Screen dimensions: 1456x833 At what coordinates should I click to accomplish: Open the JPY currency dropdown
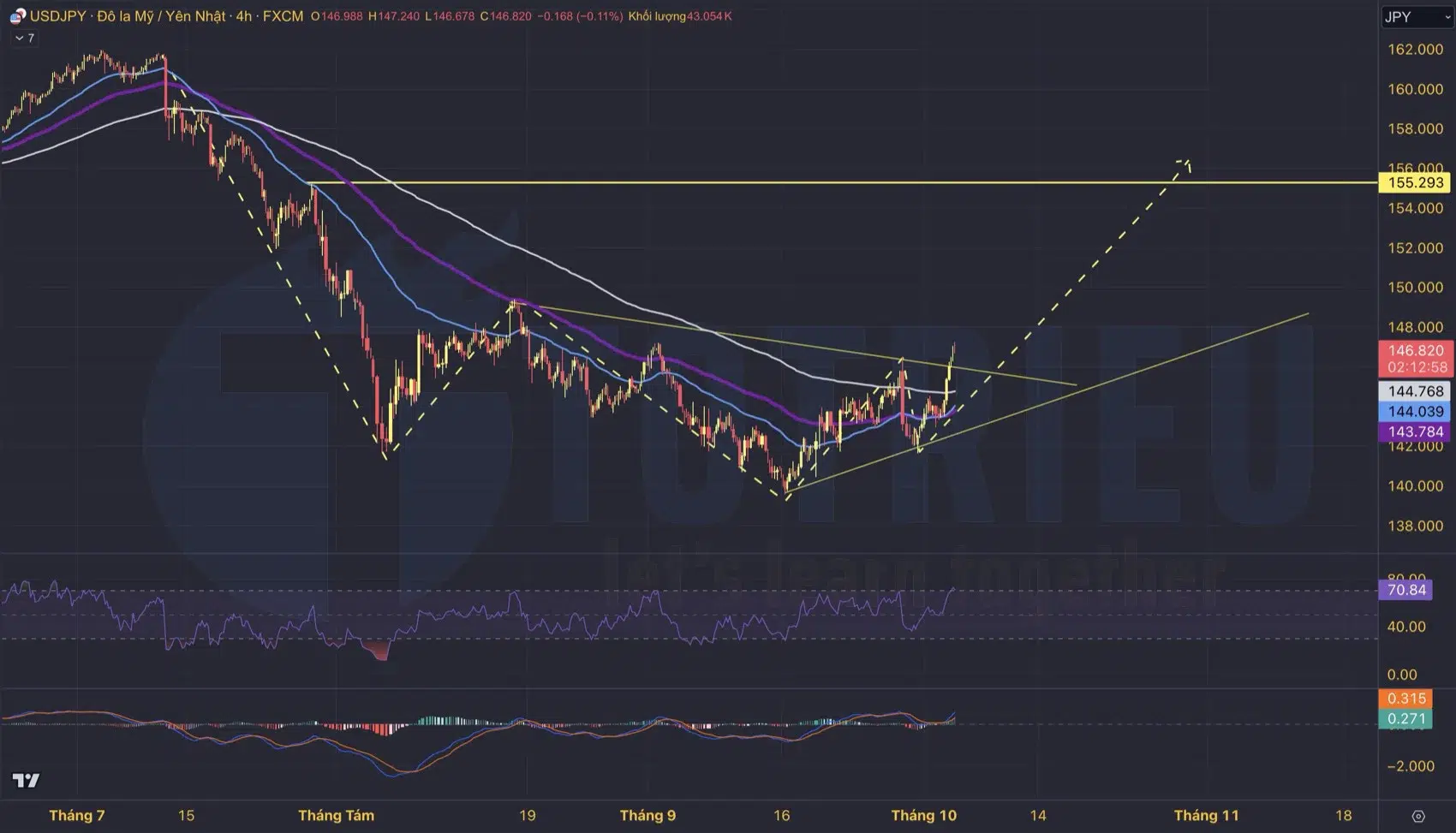(1417, 15)
